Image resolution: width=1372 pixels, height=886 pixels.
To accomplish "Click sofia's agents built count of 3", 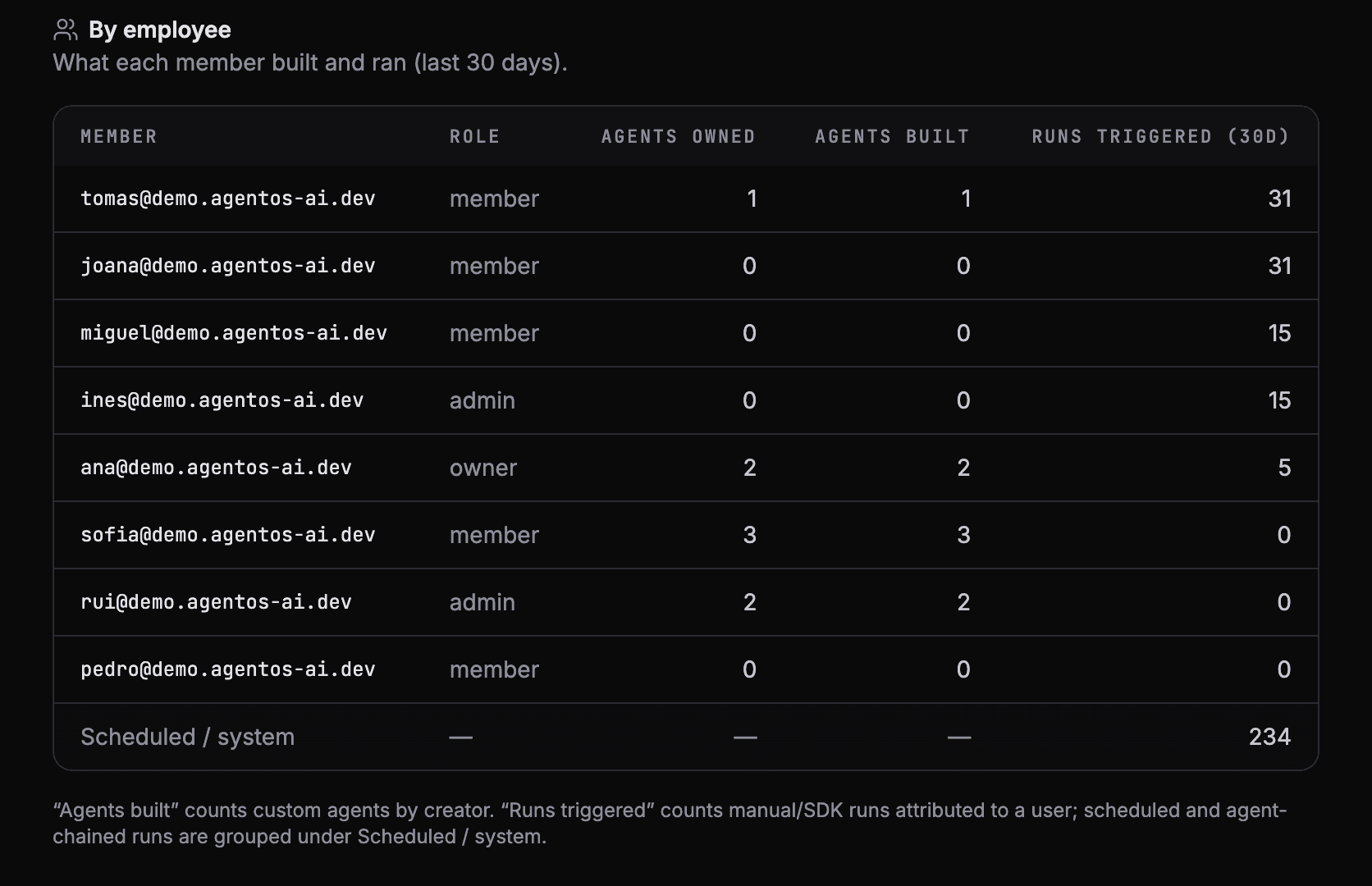I will click(963, 535).
